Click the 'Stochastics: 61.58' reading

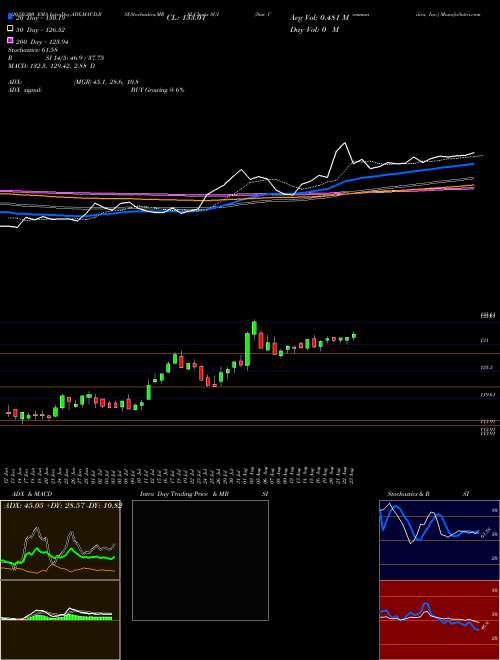pos(33,50)
